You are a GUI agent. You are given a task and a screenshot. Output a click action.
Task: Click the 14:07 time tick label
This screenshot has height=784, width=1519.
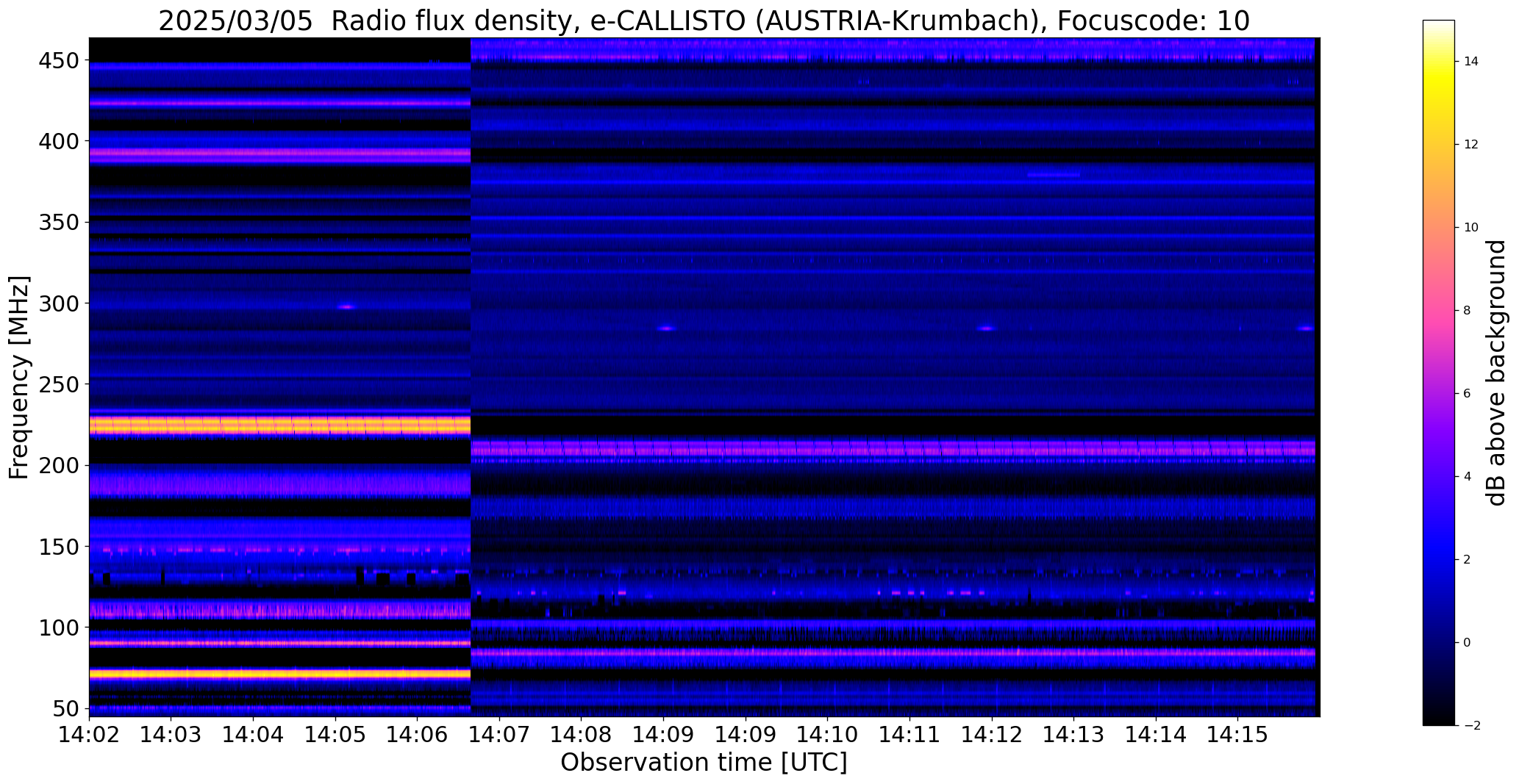[x=500, y=734]
